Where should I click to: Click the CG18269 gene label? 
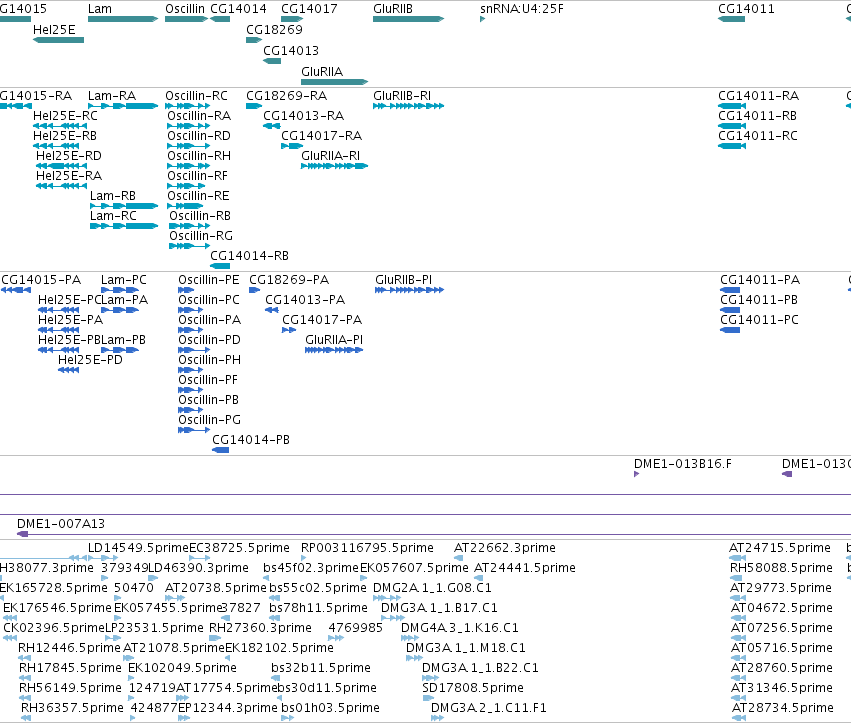[274, 29]
